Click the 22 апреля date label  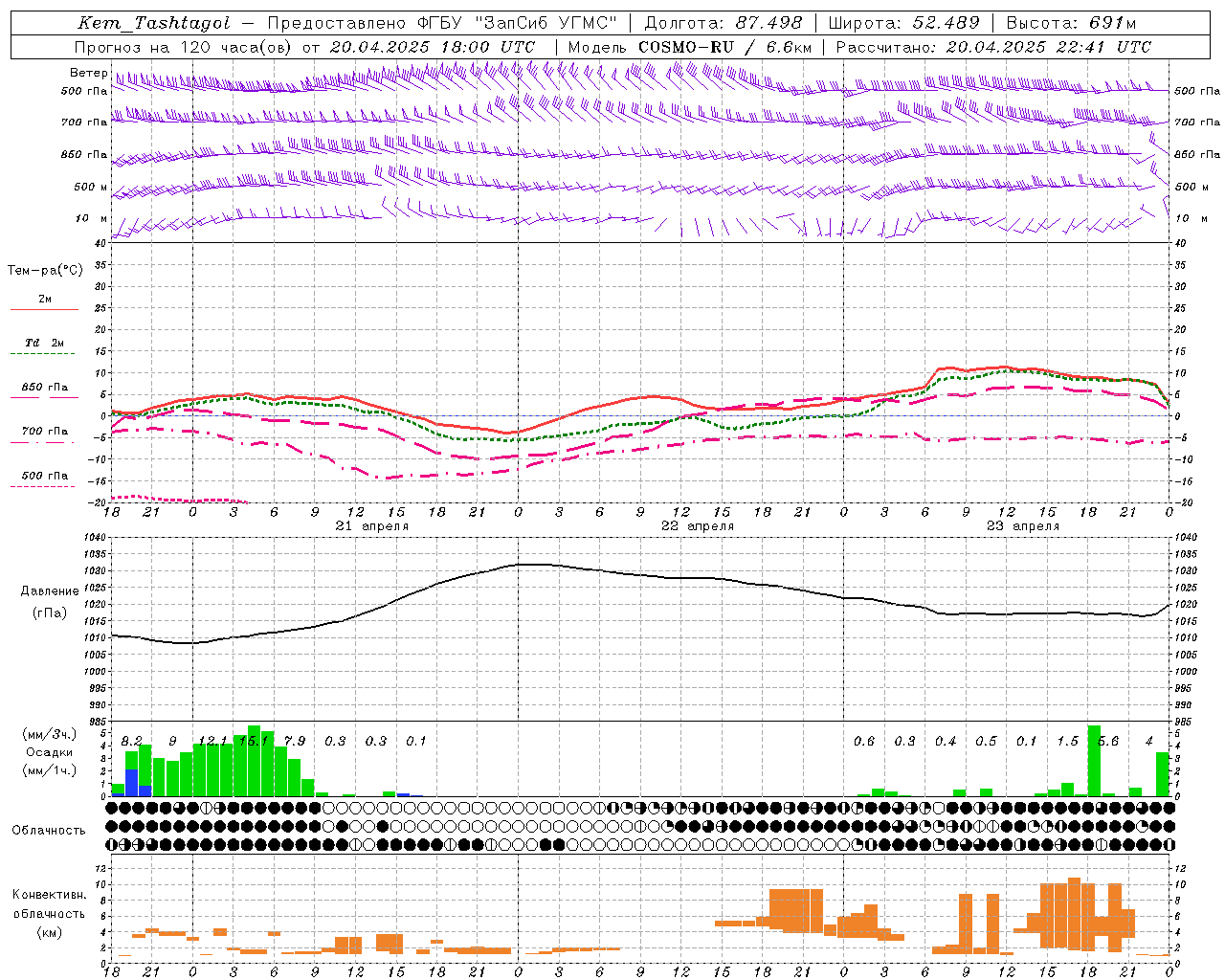(698, 526)
